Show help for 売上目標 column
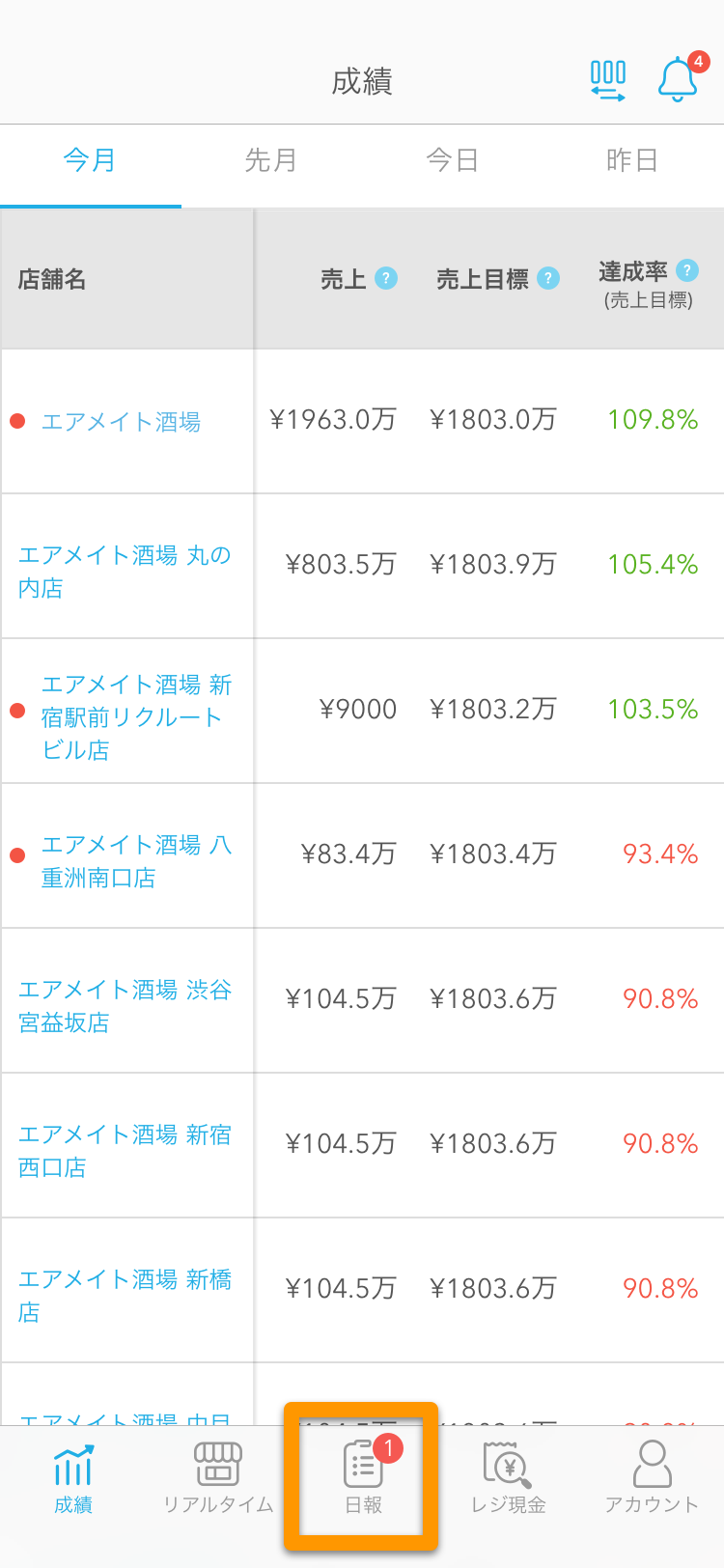This screenshot has width=724, height=1568. click(x=548, y=278)
